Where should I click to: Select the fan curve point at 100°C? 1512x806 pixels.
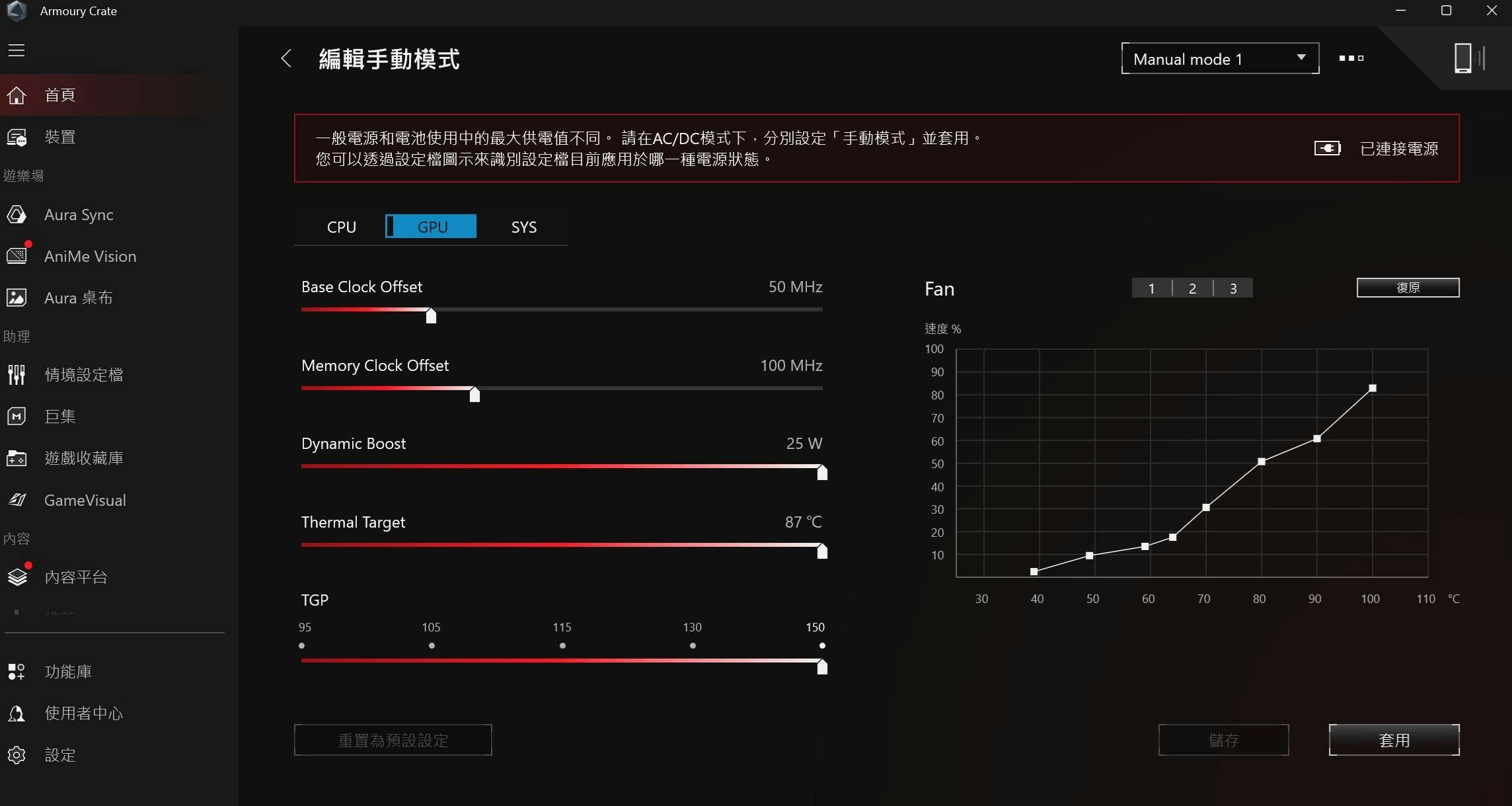(1373, 388)
